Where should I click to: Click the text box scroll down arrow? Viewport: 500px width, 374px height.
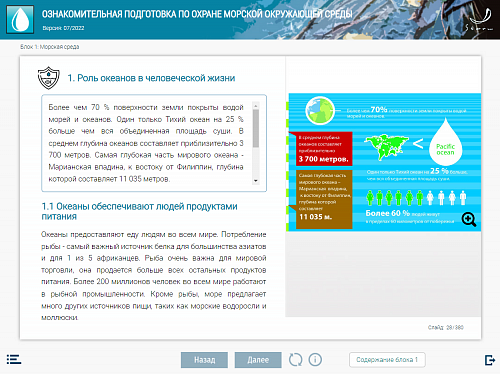point(256,181)
